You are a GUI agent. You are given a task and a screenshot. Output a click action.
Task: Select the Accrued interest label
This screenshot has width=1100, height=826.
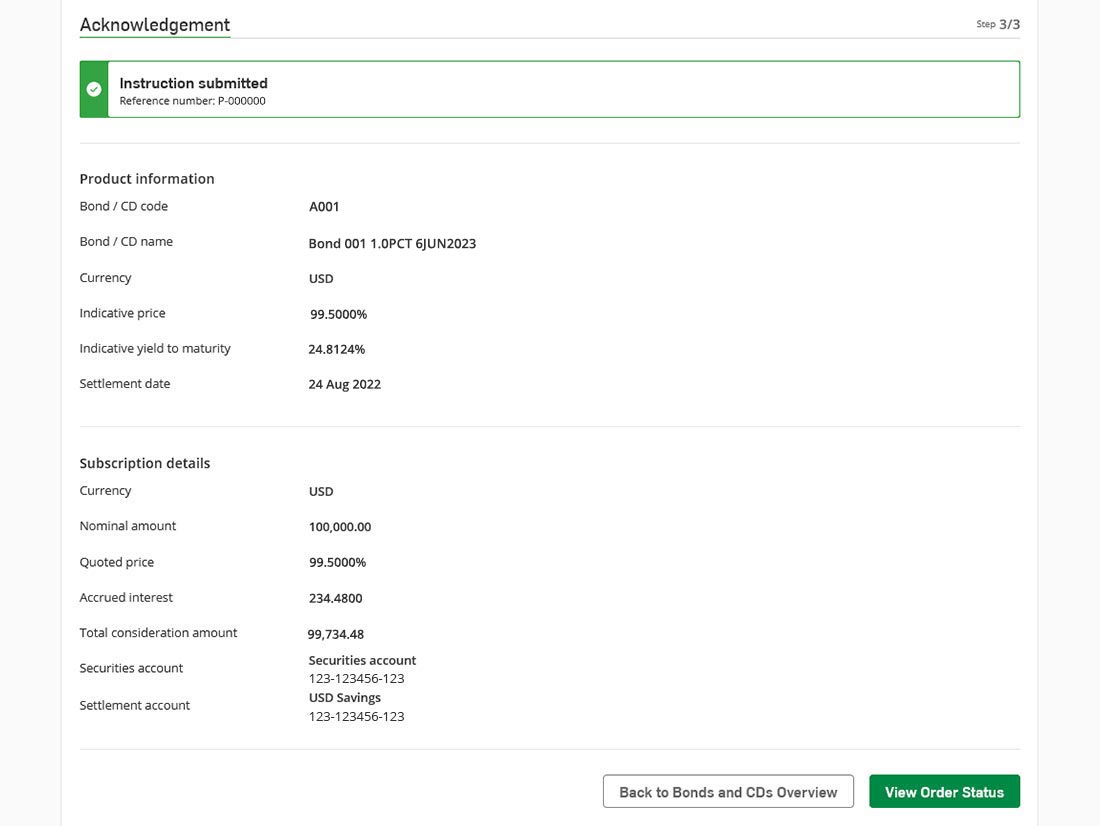coord(126,597)
